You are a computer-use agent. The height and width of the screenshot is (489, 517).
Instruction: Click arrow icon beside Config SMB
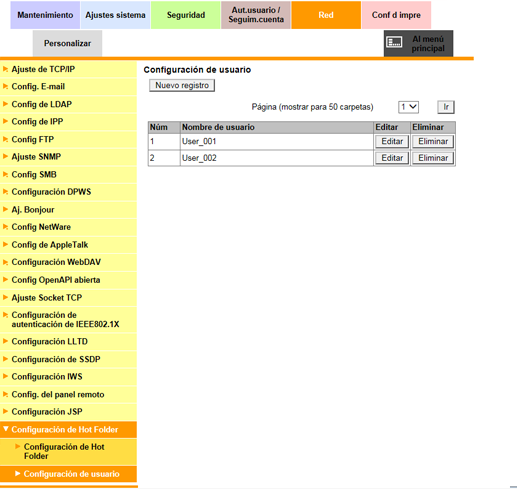pos(5,174)
